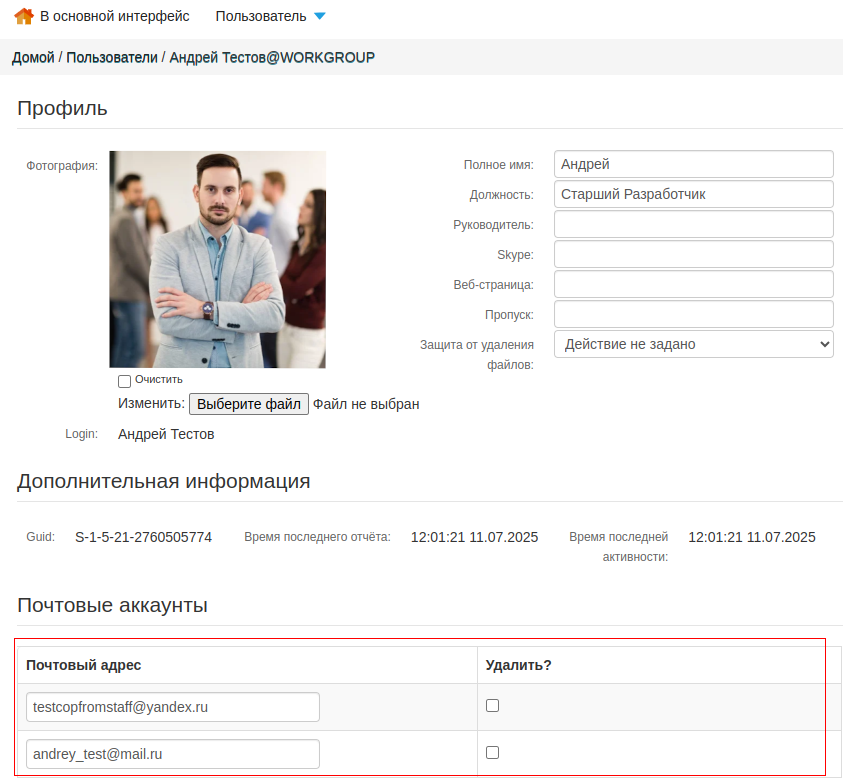Focus the Пропуск input field

pos(693,314)
